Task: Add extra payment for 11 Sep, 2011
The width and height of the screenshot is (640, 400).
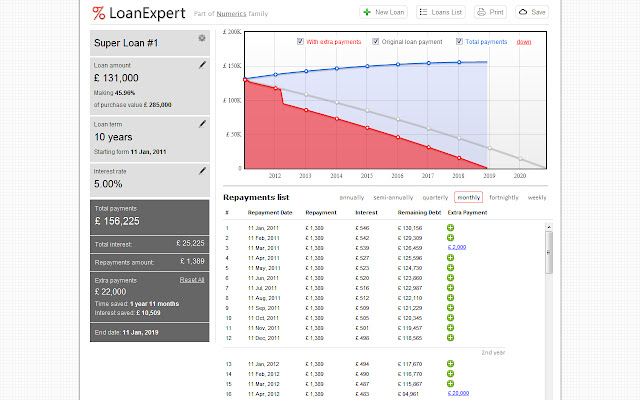Action: point(450,308)
